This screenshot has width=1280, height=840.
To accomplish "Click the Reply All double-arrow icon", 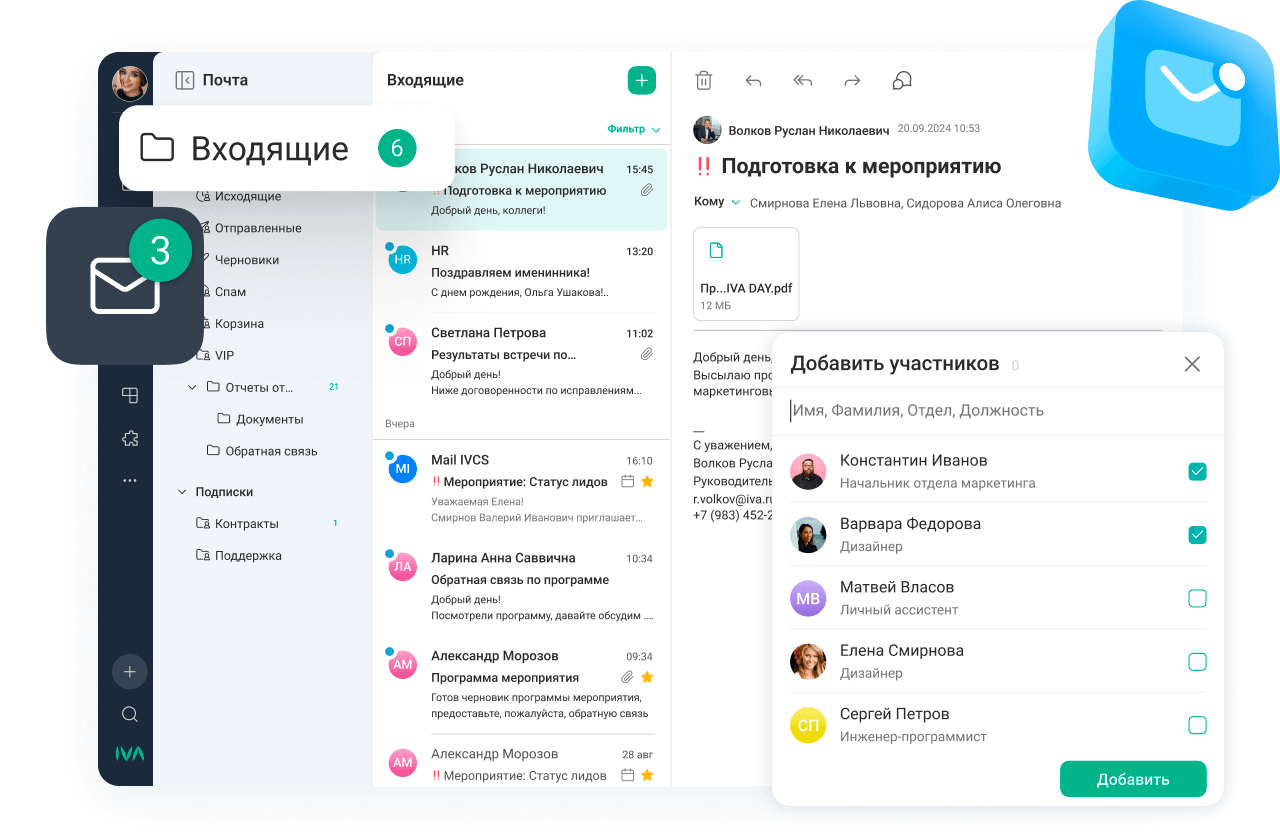I will [802, 81].
